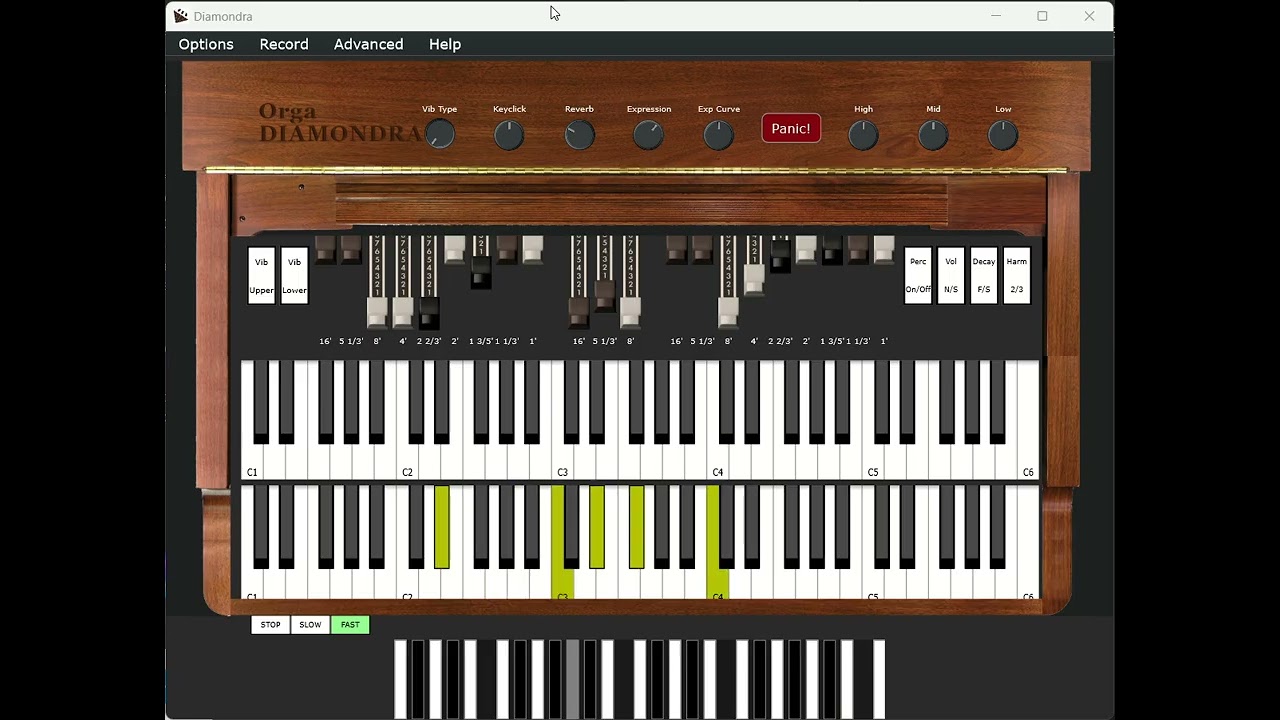Click the Diamondra app icon in the title bar

pos(180,16)
